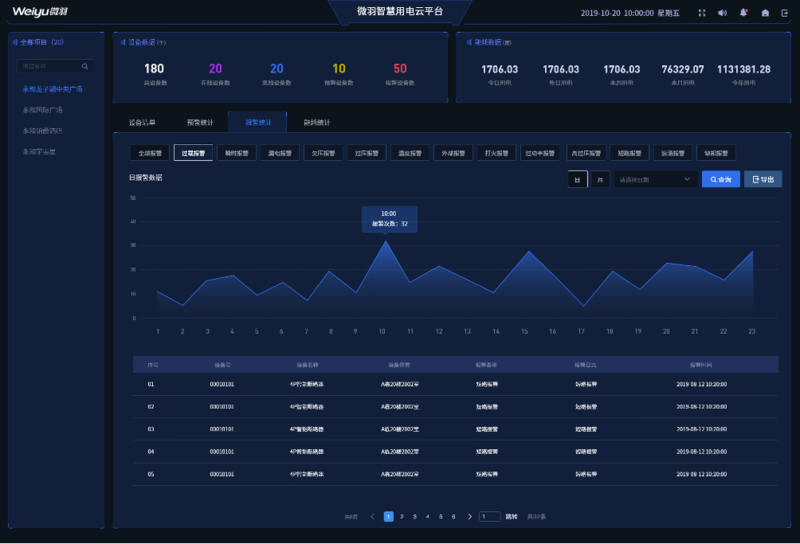
Task: Click the Weiyu logo
Action: point(40,11)
